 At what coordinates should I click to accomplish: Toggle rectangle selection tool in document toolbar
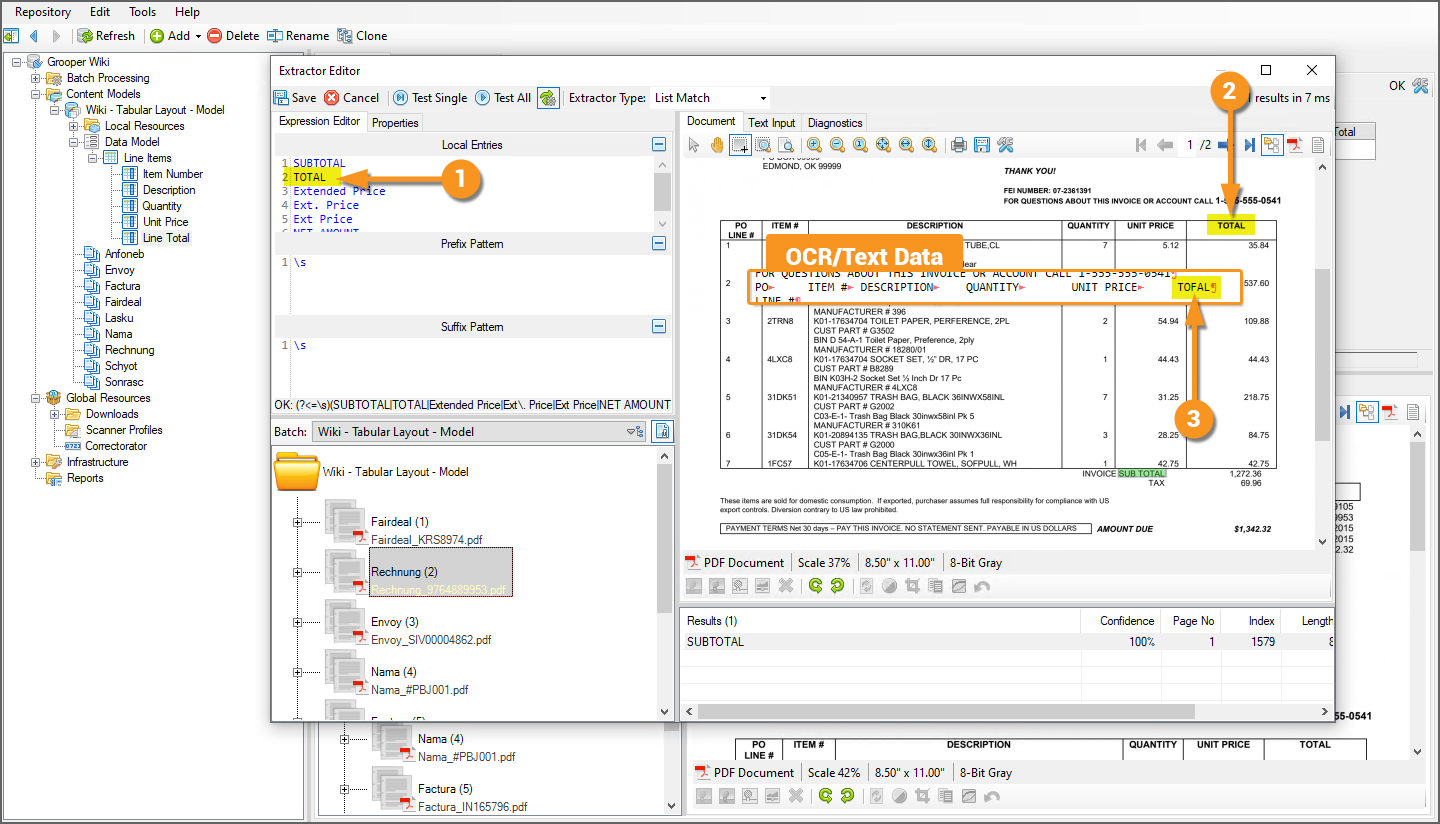coord(740,145)
